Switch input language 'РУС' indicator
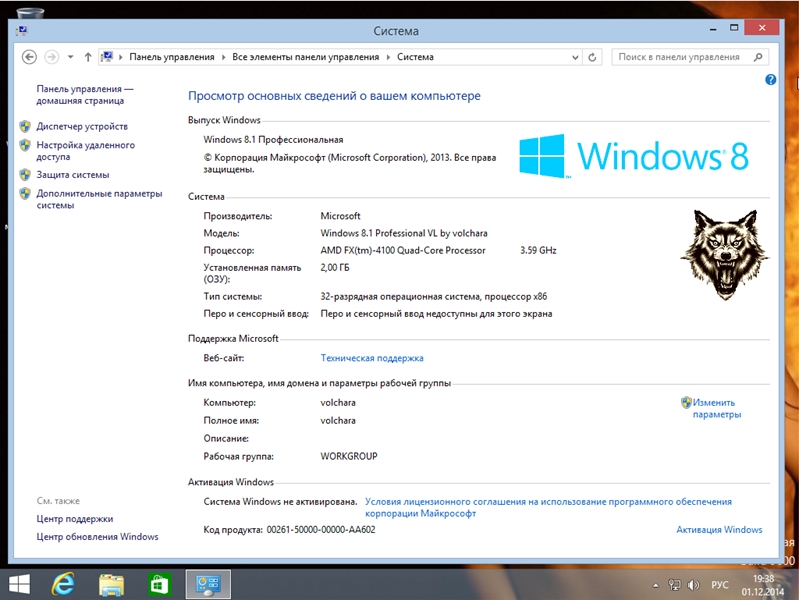 click(x=720, y=585)
